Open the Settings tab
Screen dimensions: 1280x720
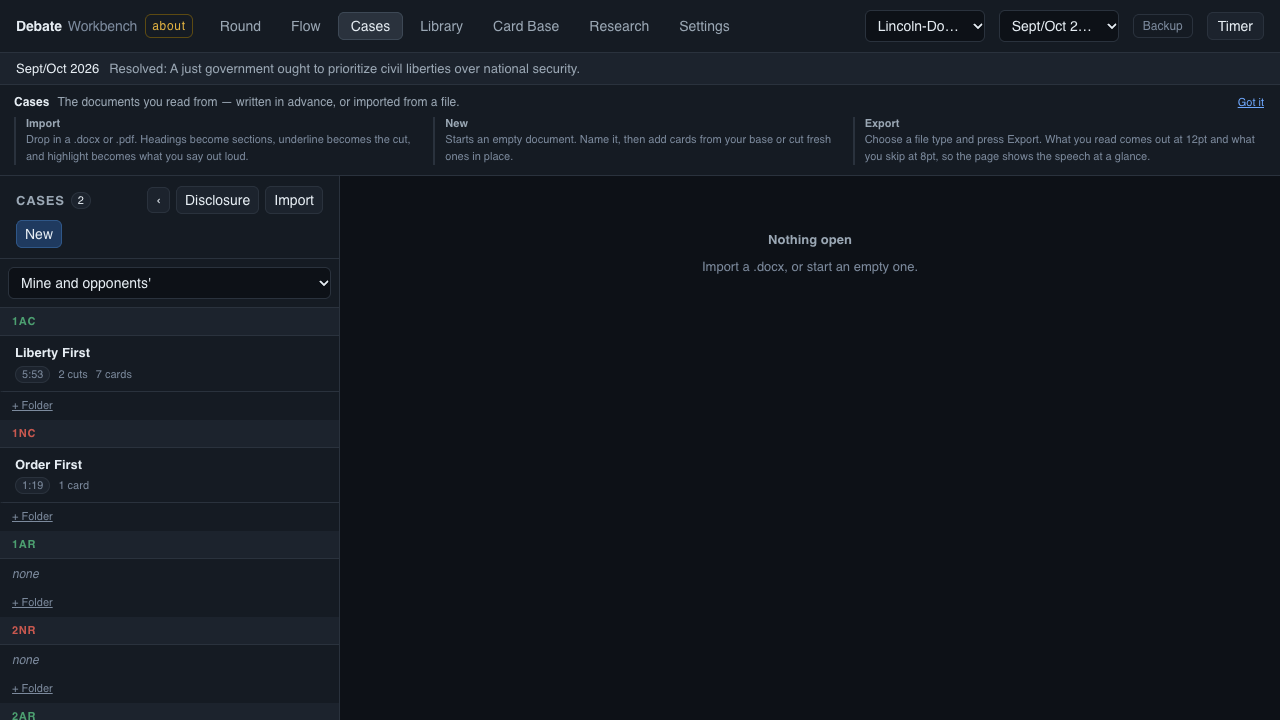coord(704,26)
